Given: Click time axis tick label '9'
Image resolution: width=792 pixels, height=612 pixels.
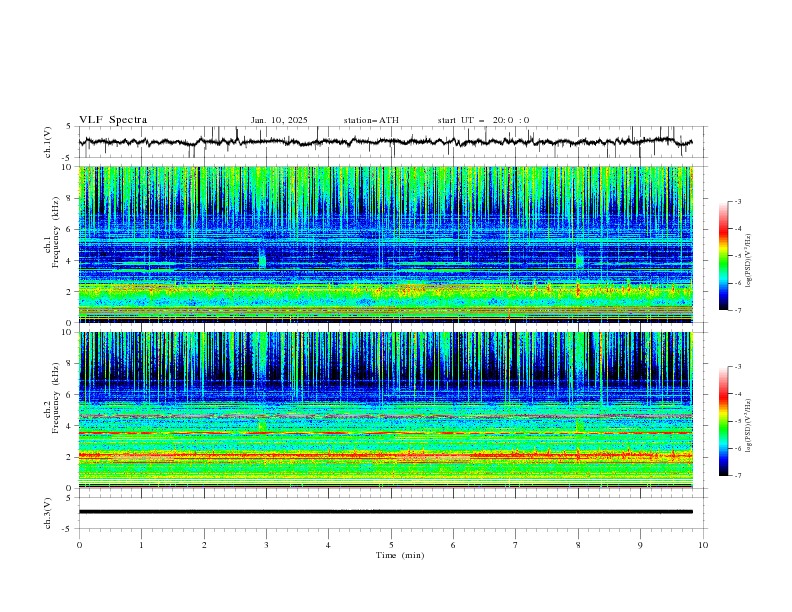Looking at the screenshot, I should 640,545.
